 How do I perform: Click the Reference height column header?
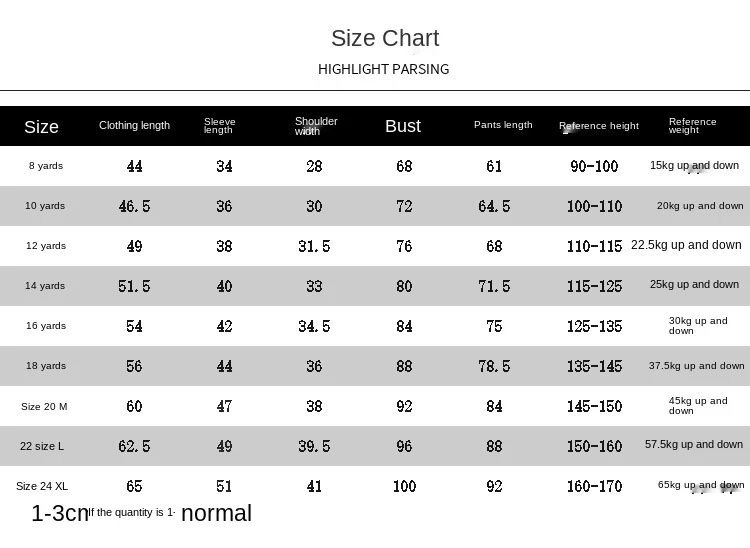point(599,126)
